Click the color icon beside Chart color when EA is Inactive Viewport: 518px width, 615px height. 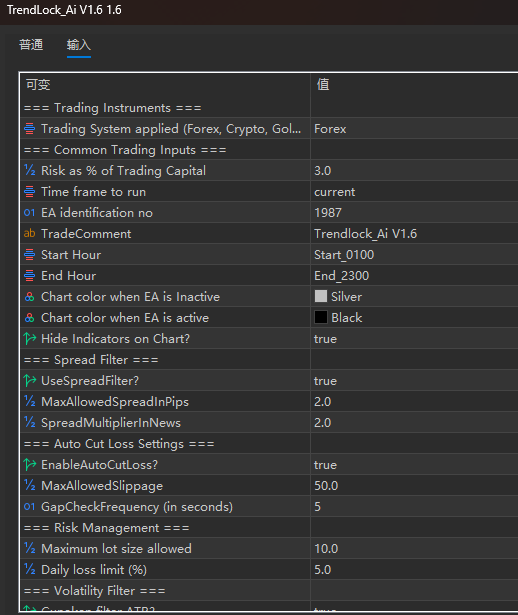coord(29,297)
